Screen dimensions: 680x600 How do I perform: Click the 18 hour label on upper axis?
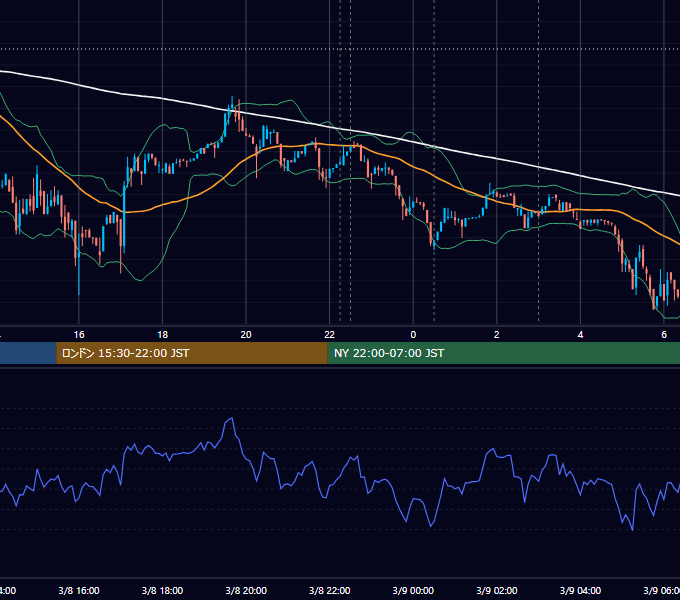point(163,335)
